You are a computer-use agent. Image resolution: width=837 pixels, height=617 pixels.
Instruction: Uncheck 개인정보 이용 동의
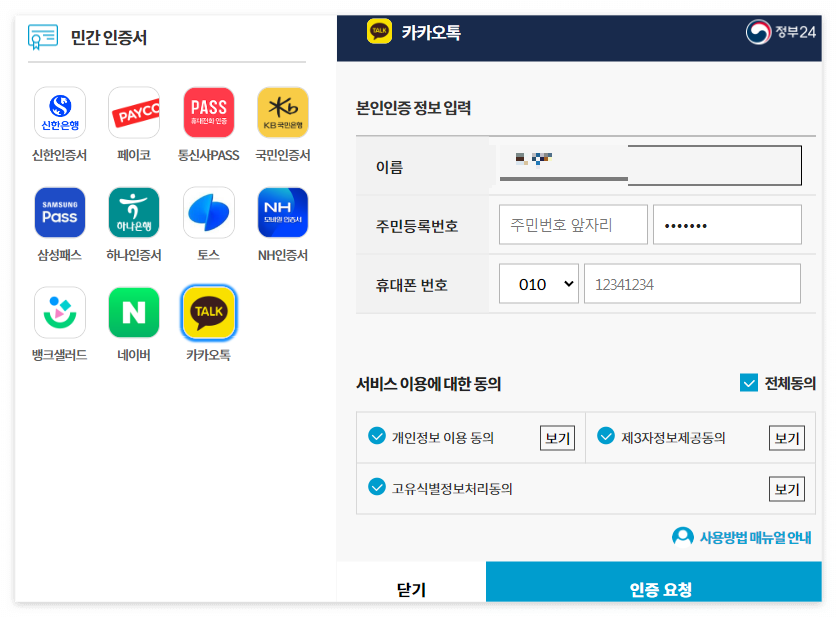(x=377, y=436)
